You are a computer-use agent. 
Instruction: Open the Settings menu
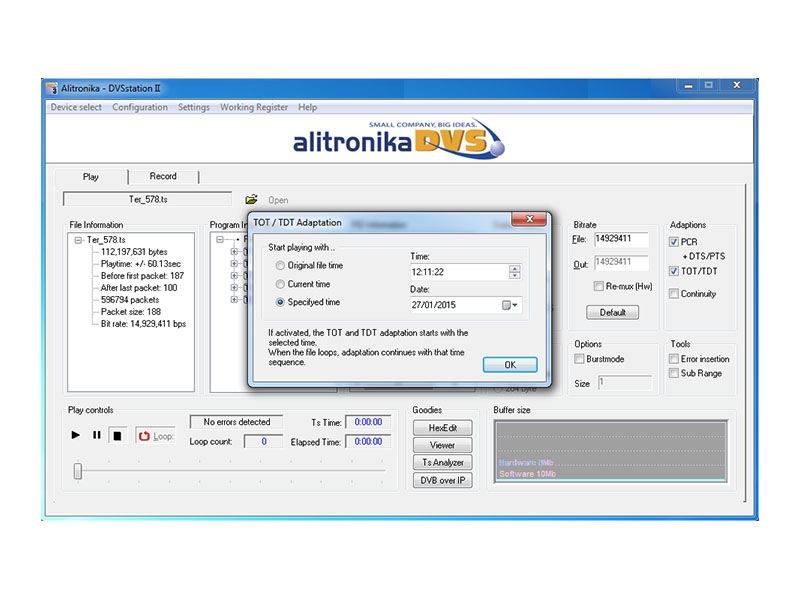(x=194, y=107)
